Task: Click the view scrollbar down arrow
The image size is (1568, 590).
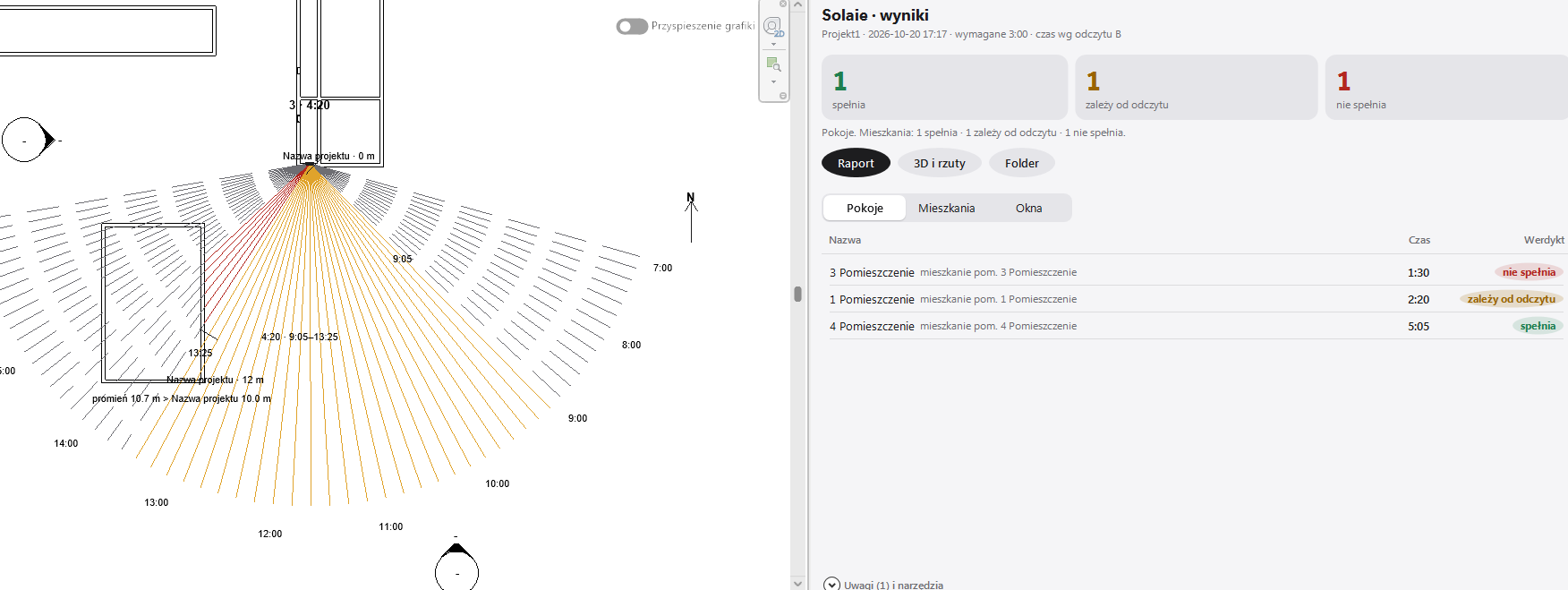Action: click(797, 583)
